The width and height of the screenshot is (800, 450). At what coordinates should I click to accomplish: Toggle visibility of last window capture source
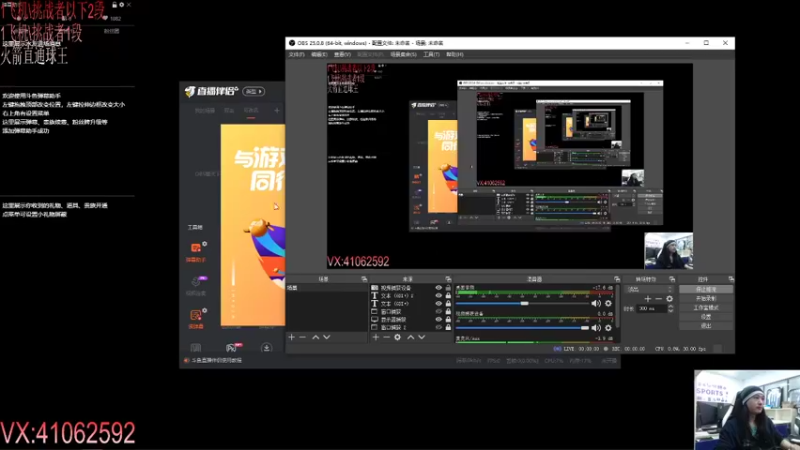(438, 327)
